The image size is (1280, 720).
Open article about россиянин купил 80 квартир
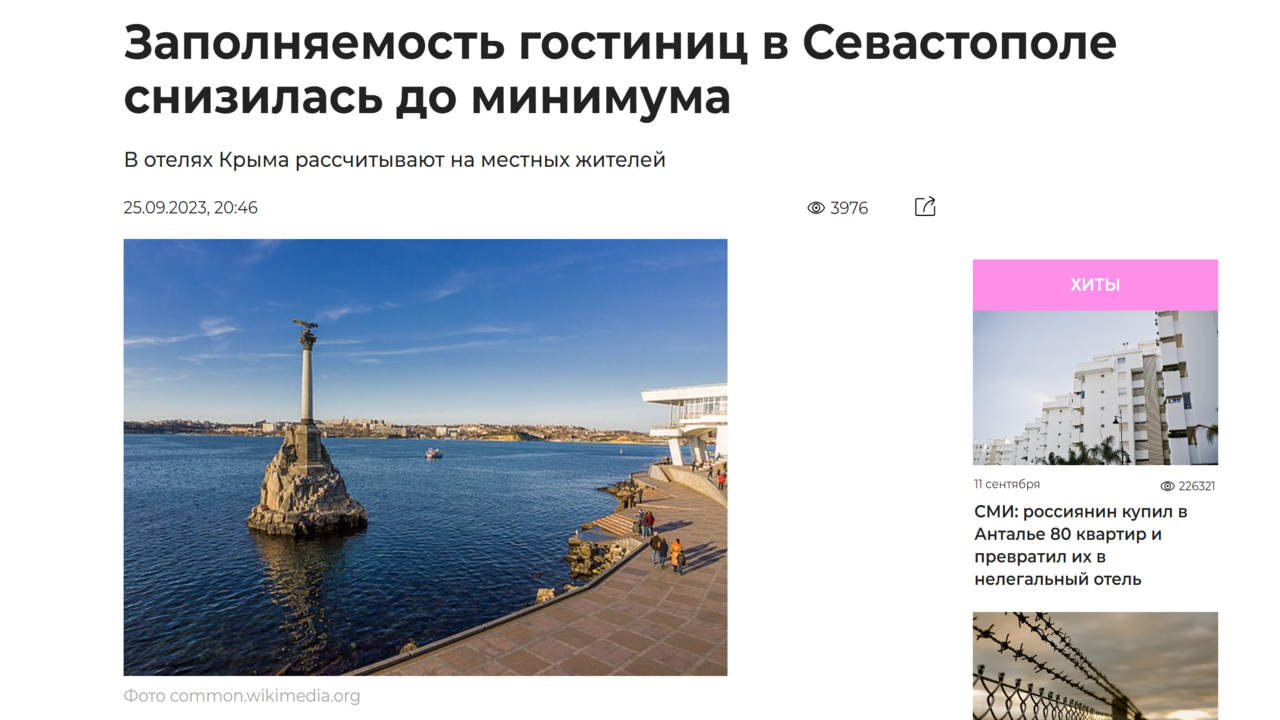[x=1081, y=545]
